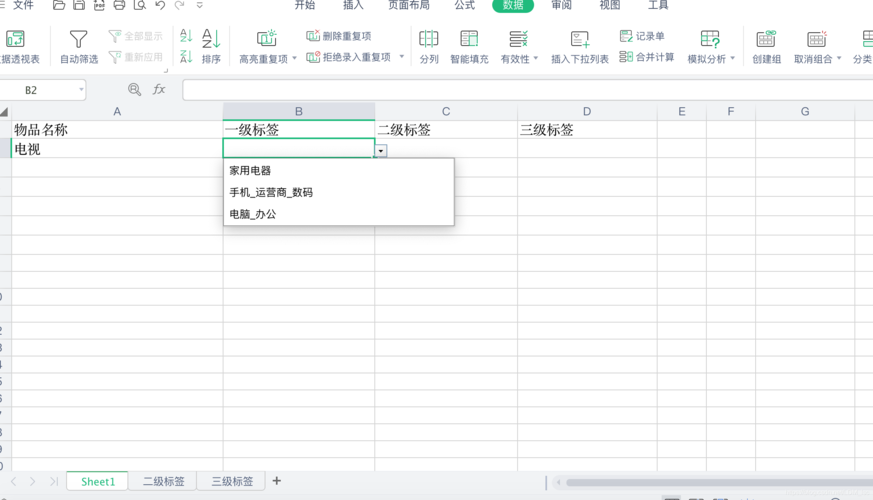This screenshot has height=500, width=873.
Task: Expand highlight duplicates dropdown arrow
Action: coord(295,58)
